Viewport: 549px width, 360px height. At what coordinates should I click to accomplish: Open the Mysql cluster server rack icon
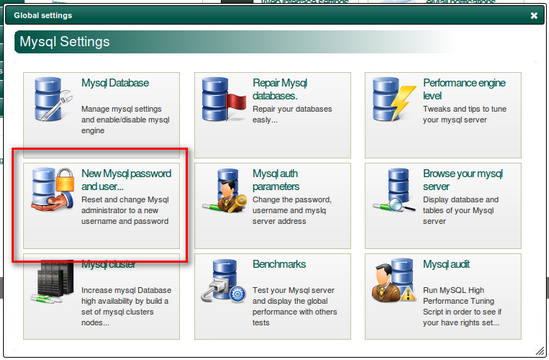pos(53,281)
